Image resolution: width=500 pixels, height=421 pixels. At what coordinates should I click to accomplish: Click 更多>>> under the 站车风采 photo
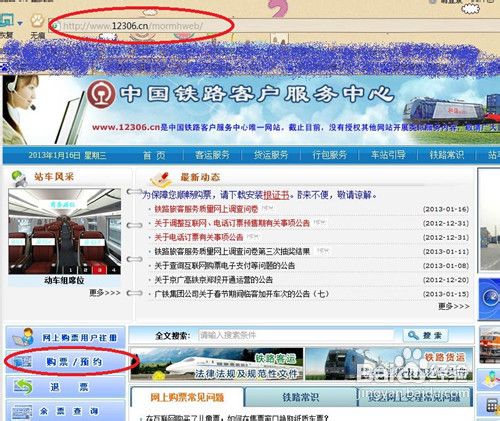pos(105,293)
